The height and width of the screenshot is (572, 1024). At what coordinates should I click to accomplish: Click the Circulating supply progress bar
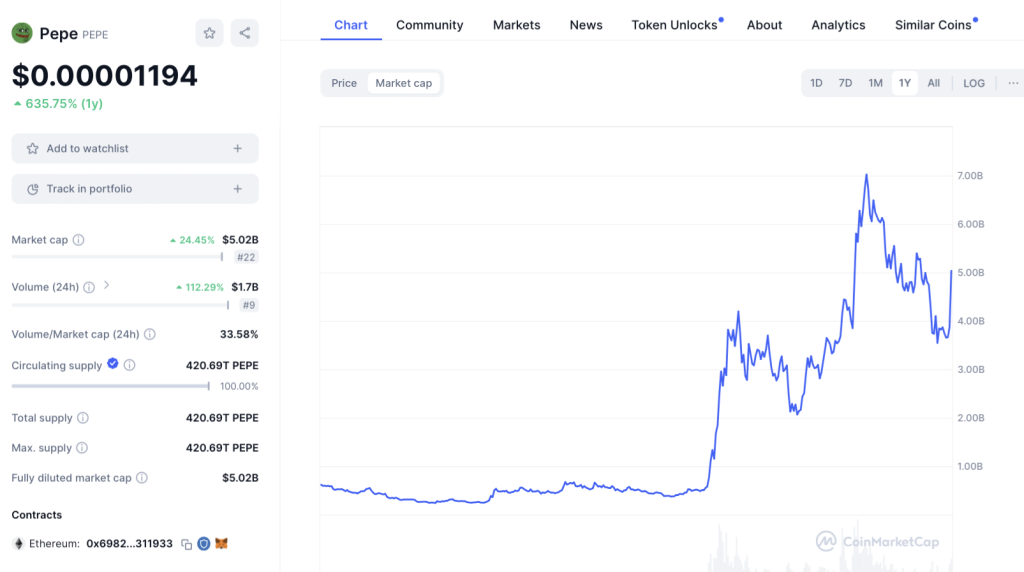pos(110,387)
